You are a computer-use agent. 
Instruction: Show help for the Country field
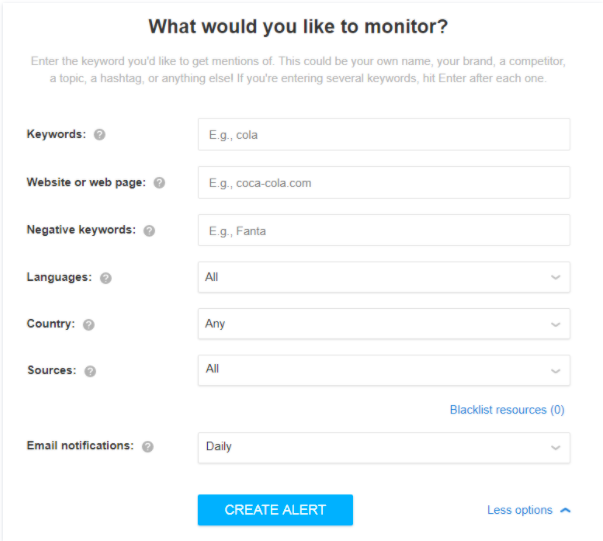pos(89,325)
